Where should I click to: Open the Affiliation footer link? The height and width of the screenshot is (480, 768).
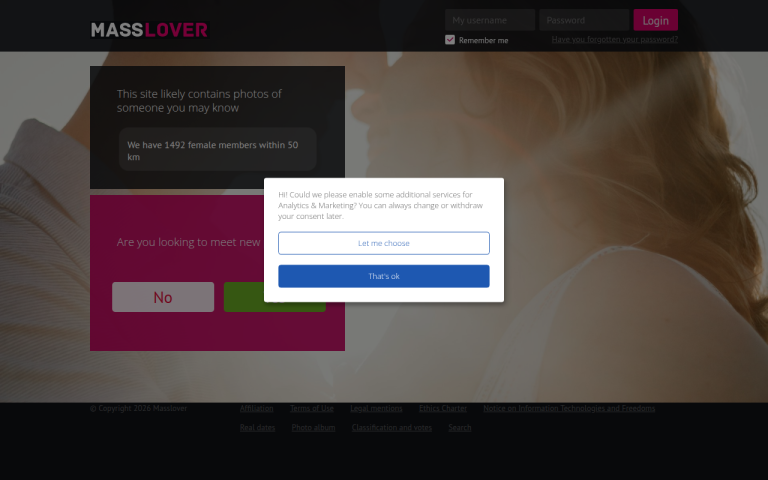pos(257,408)
